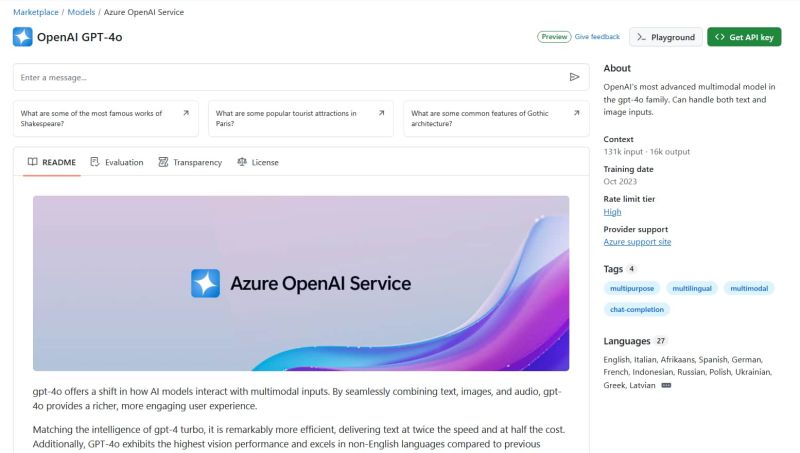This screenshot has height=453, width=800.
Task: Switch to the Transparency tab
Action: (190, 162)
